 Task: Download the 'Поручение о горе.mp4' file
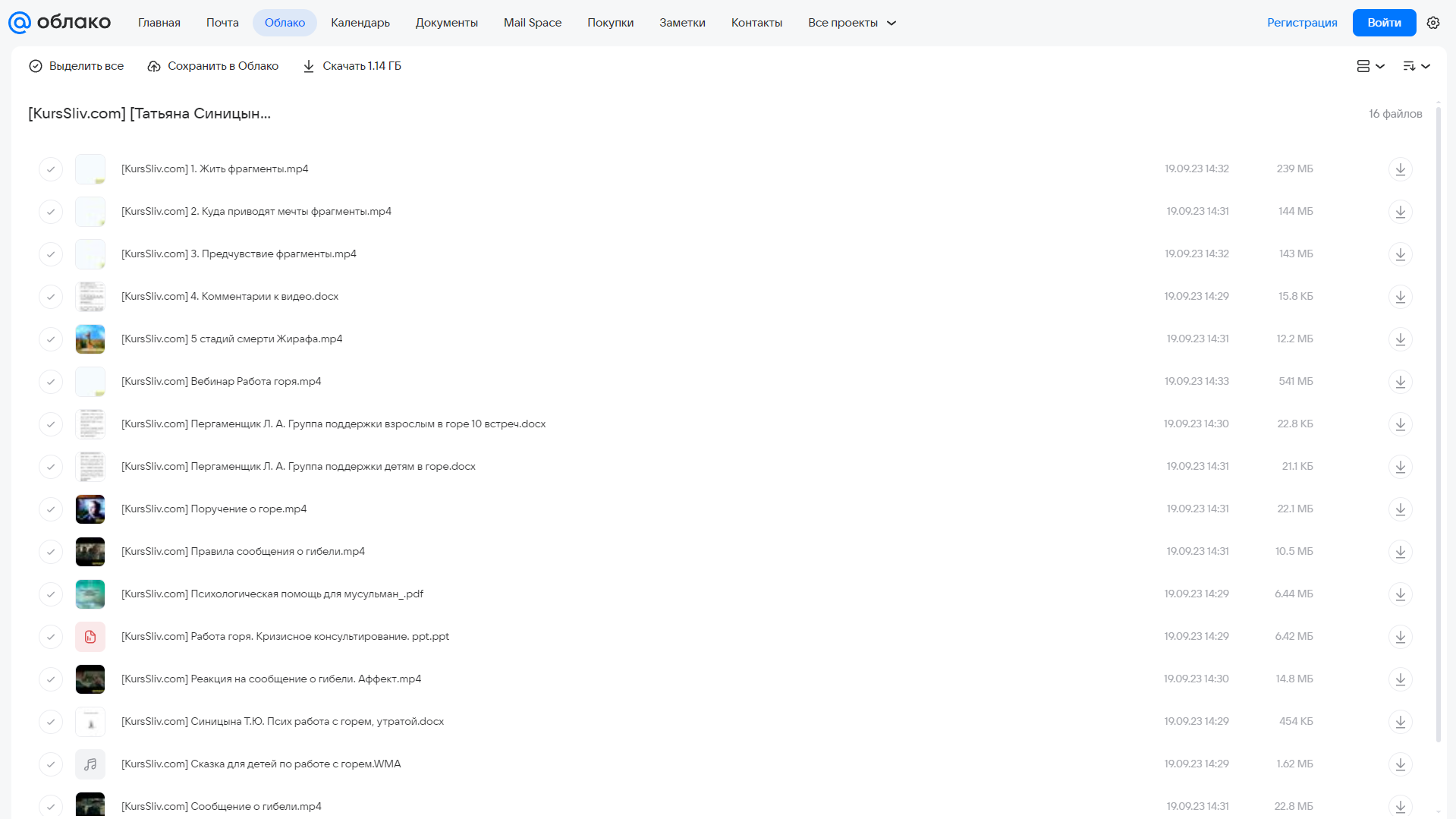[1401, 509]
